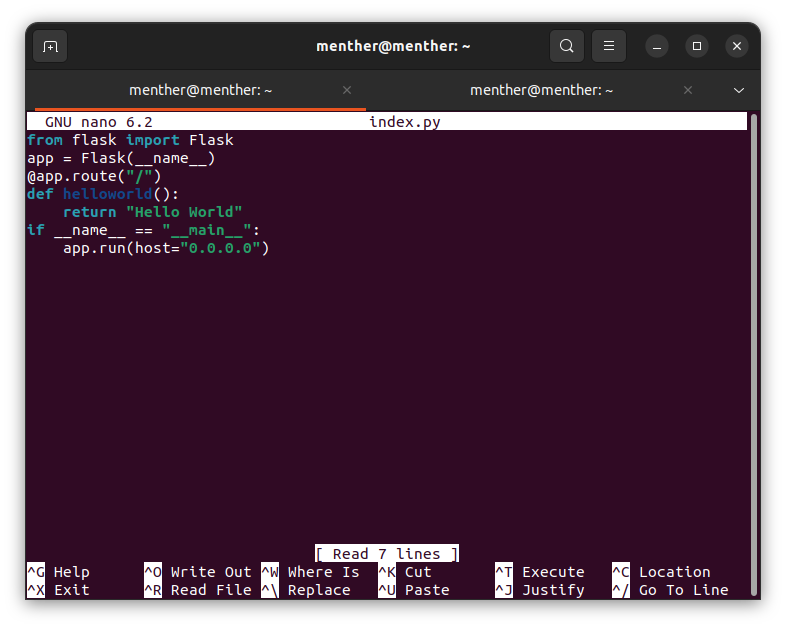This screenshot has width=786, height=628.
Task: Close the second terminal tab
Action: point(688,90)
